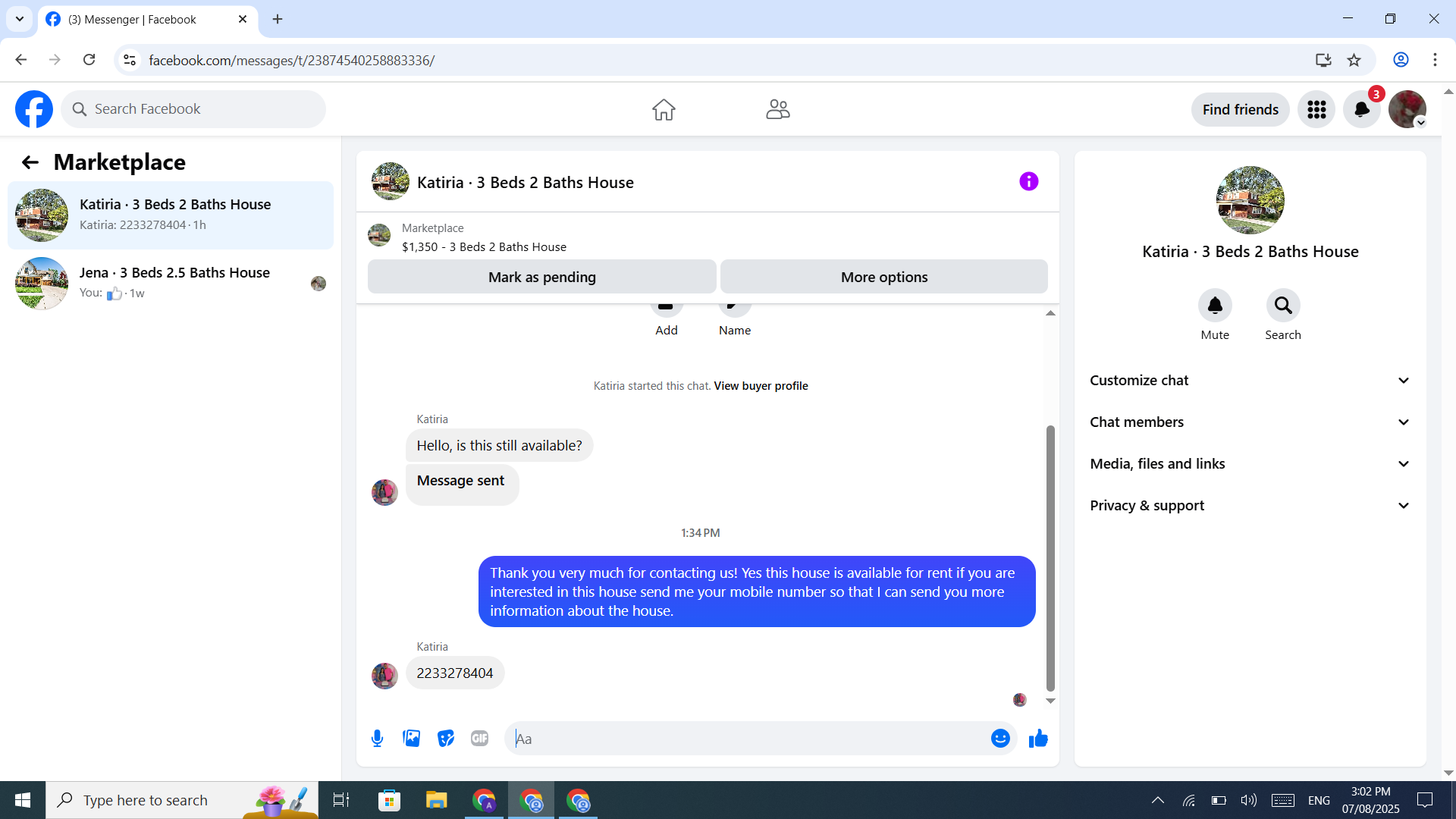
Task: Attach a photo using the image icon
Action: [x=412, y=738]
